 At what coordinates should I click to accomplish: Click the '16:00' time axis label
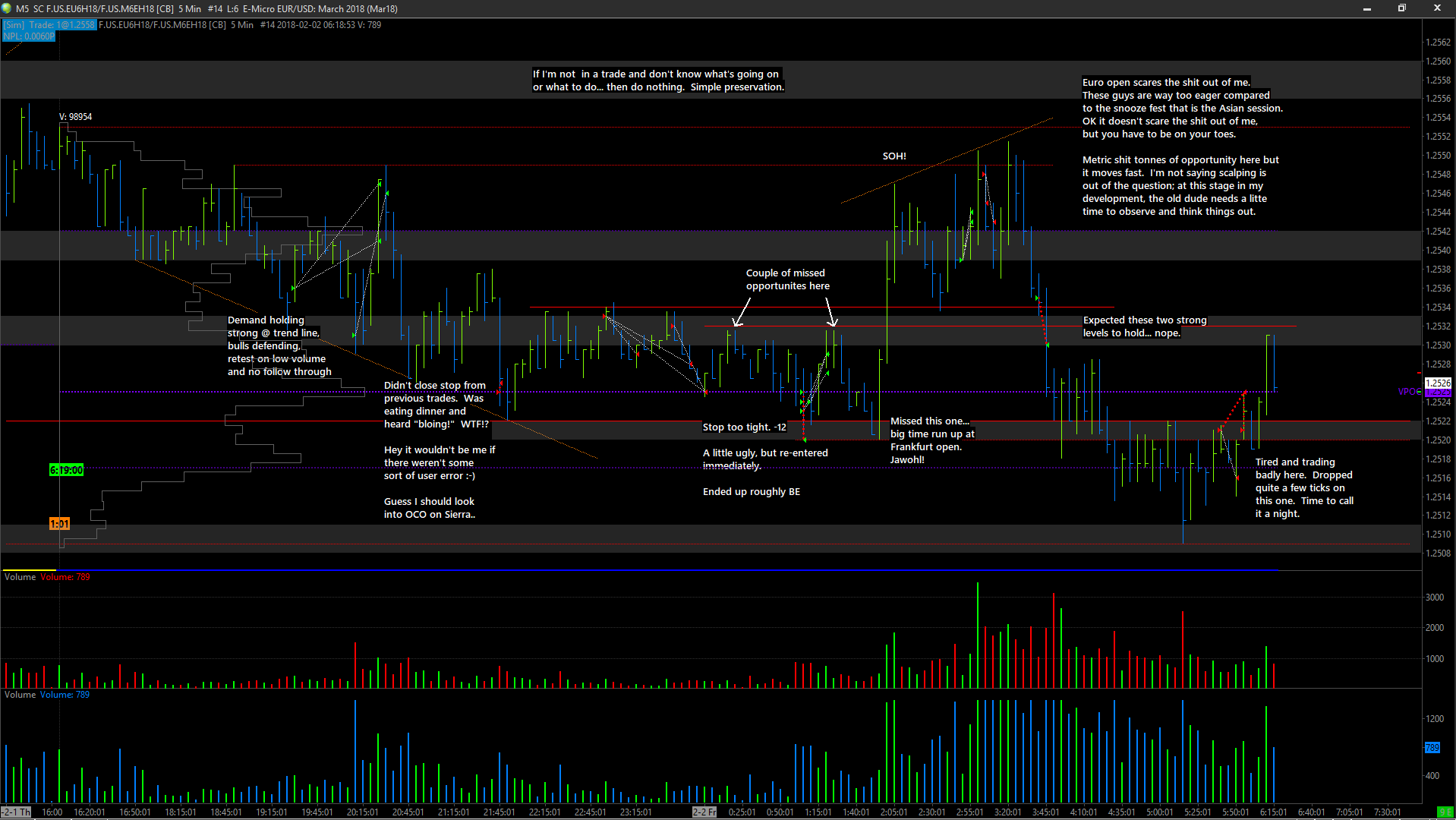tap(52, 812)
